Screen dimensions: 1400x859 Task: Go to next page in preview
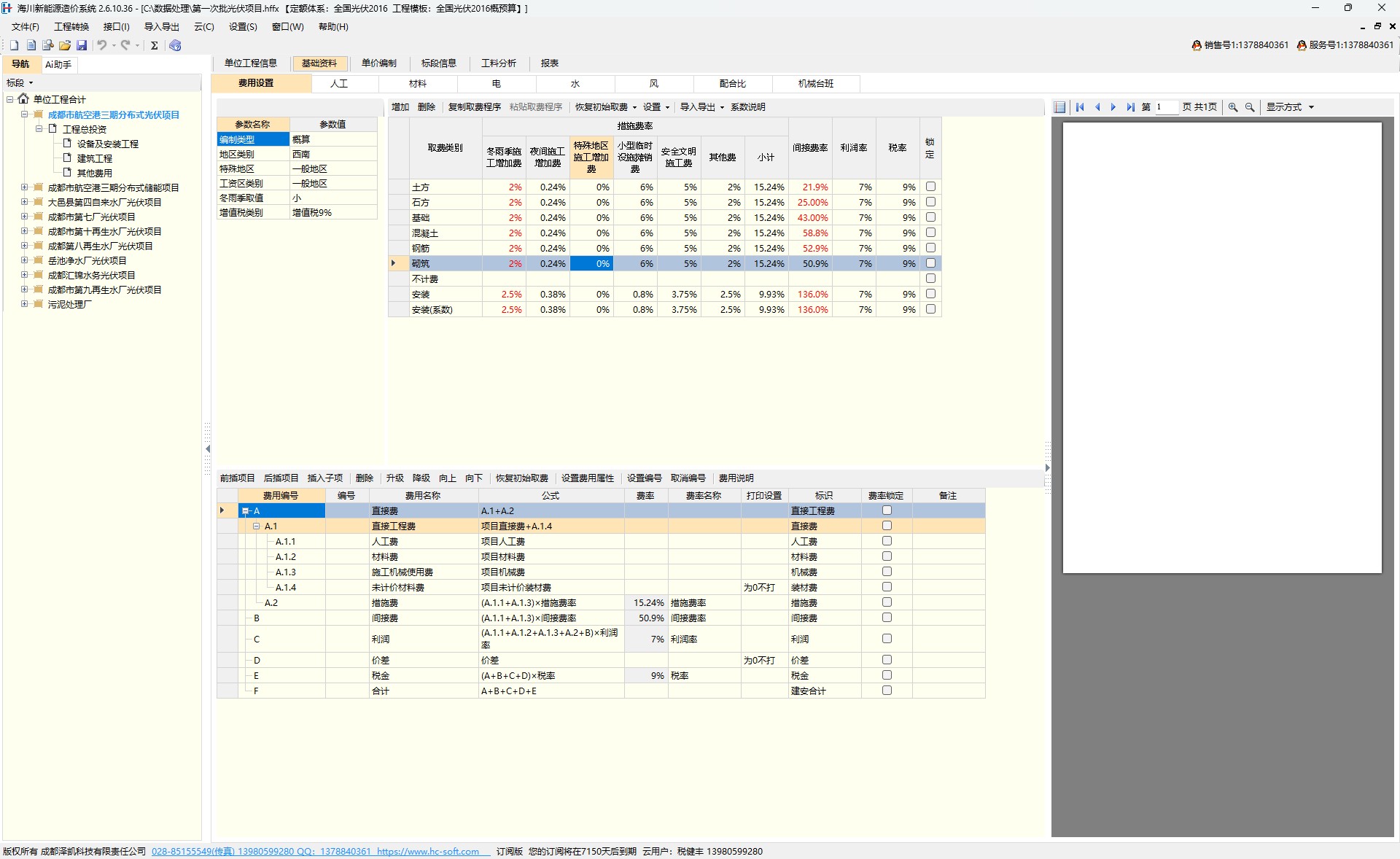(1113, 107)
